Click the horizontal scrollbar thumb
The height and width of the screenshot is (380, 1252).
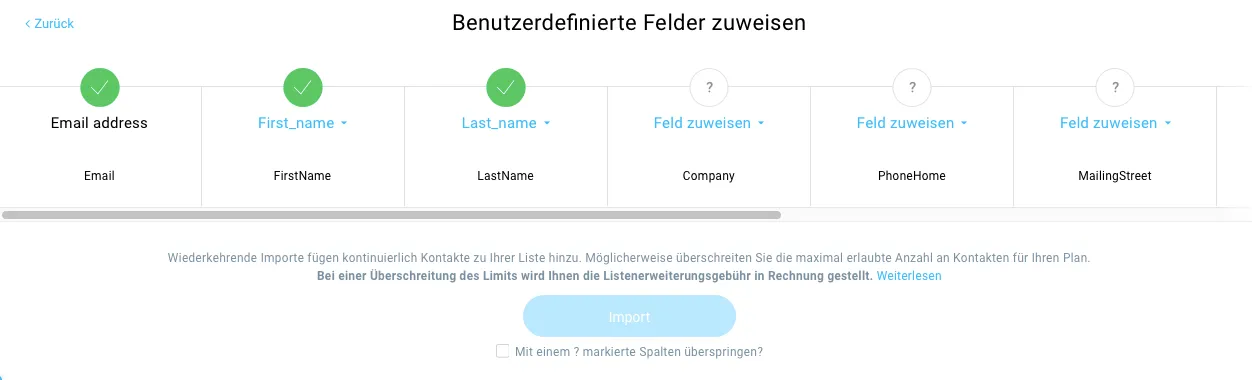tap(391, 214)
